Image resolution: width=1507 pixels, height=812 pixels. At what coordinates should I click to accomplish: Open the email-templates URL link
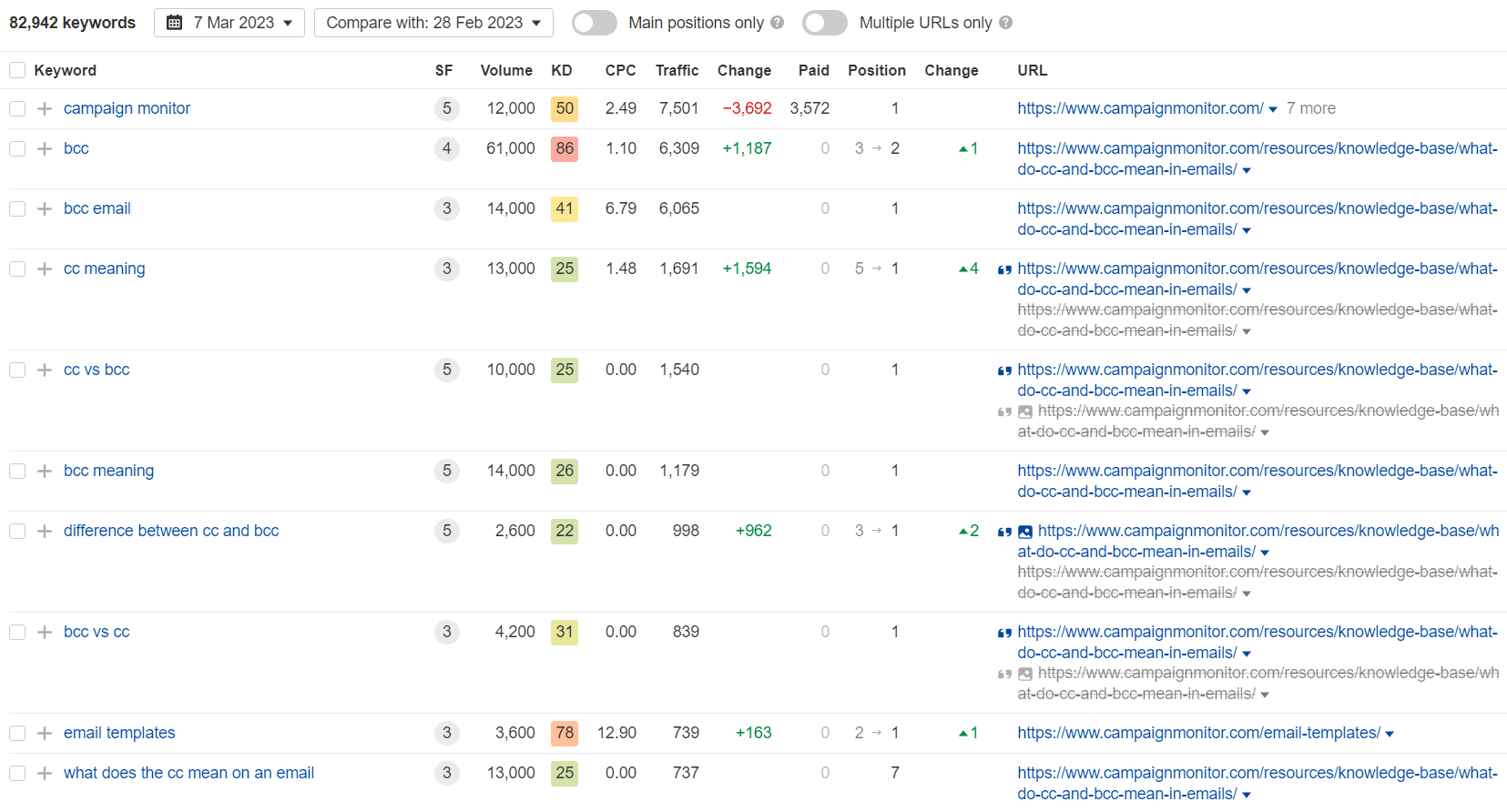click(x=1198, y=733)
